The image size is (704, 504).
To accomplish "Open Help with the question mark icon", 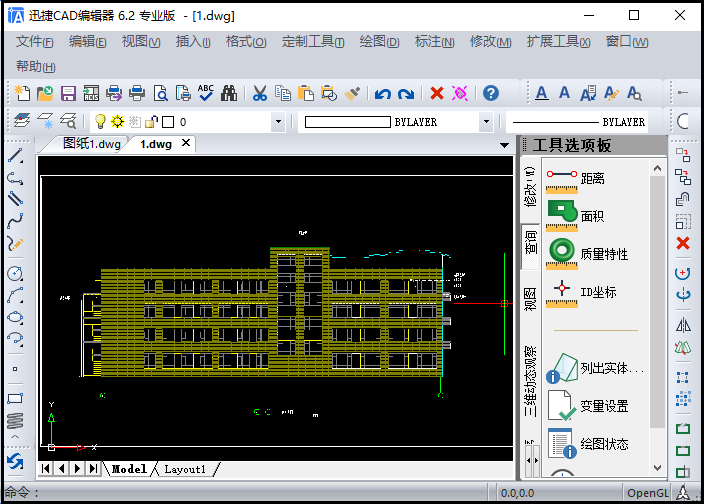I will pos(491,93).
